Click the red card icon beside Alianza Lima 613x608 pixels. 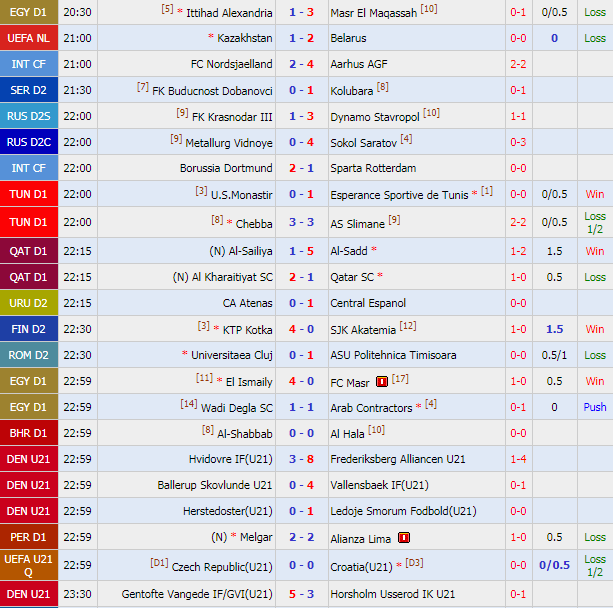403,538
